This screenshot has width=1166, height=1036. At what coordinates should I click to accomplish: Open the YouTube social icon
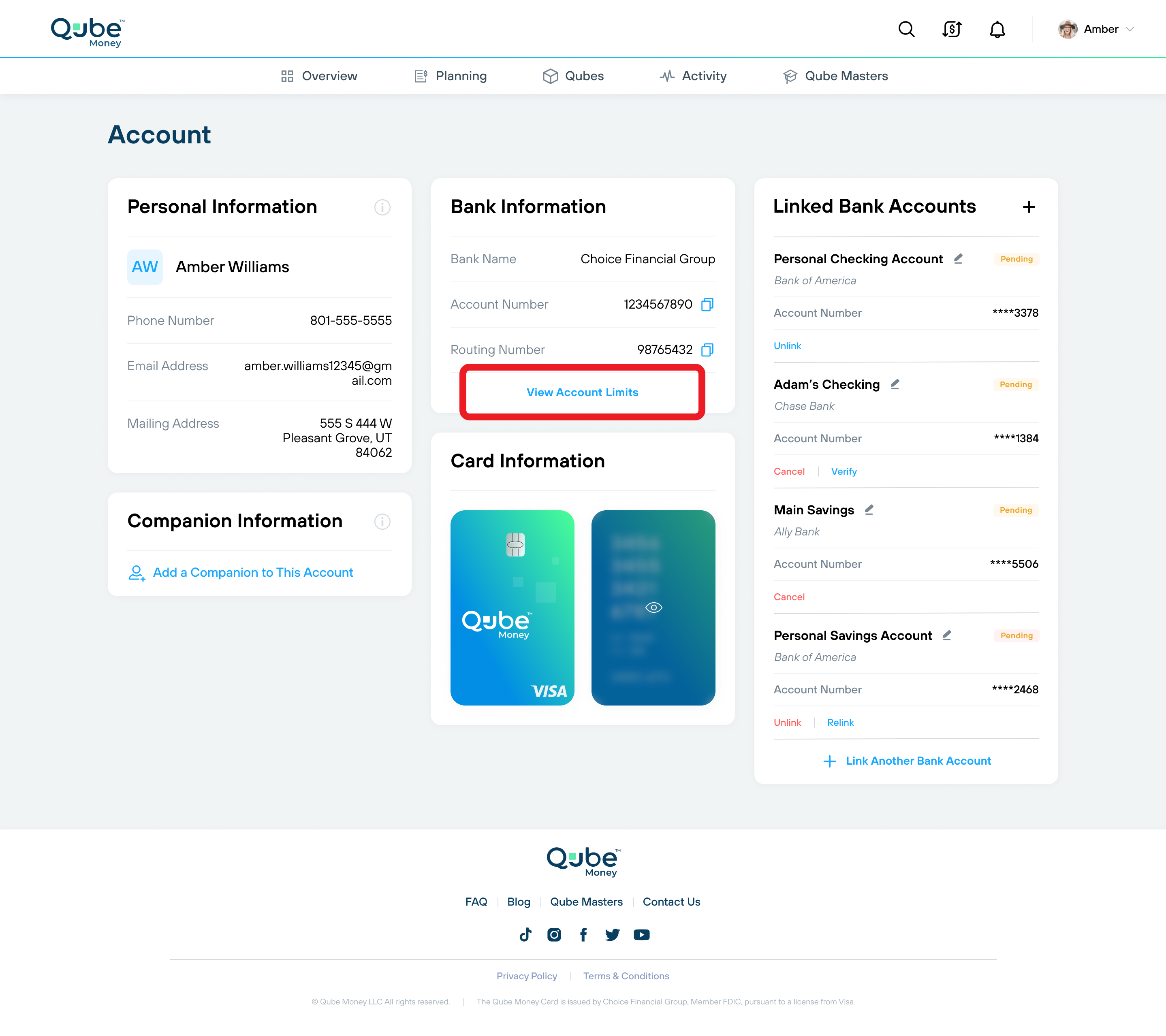[x=642, y=934]
